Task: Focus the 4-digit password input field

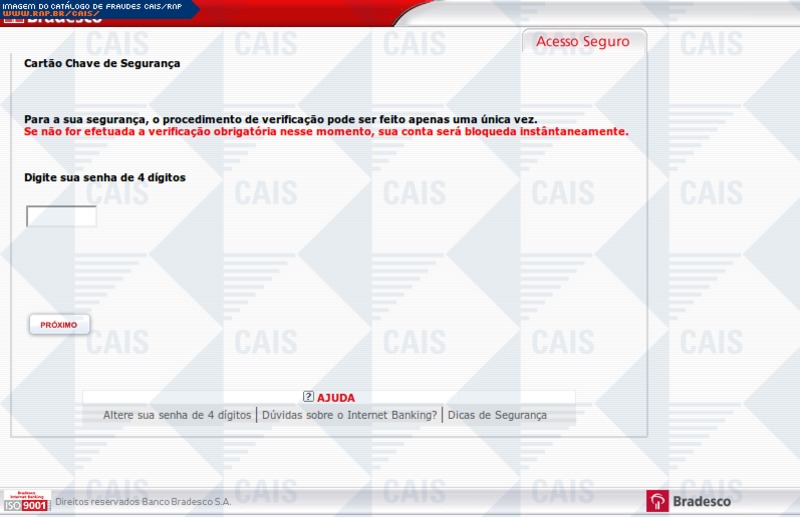Action: (x=61, y=216)
